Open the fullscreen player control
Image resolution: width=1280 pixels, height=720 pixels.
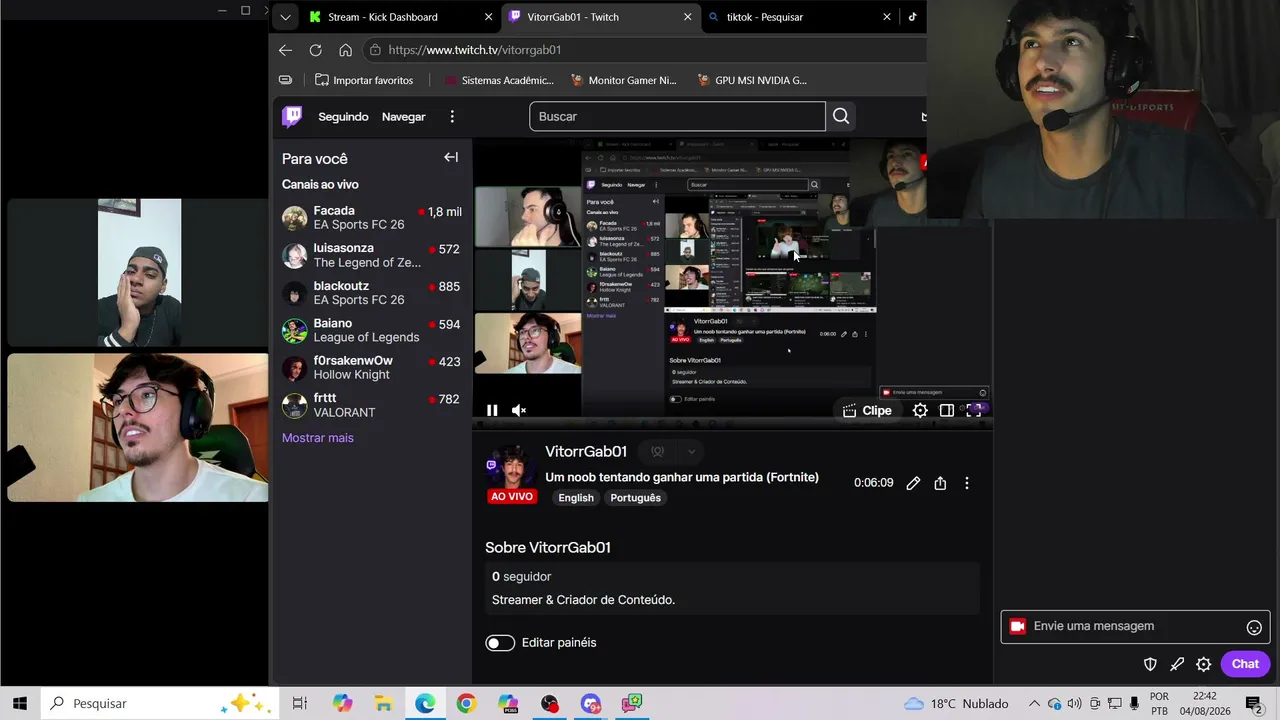pyautogui.click(x=973, y=410)
